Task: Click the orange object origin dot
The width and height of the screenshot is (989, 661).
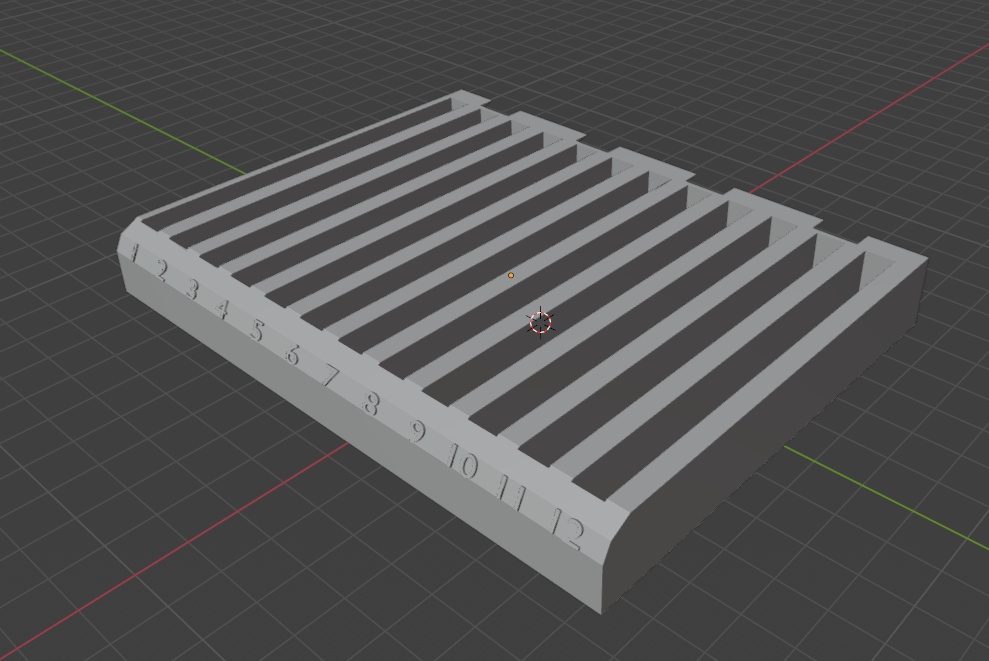Action: [511, 275]
